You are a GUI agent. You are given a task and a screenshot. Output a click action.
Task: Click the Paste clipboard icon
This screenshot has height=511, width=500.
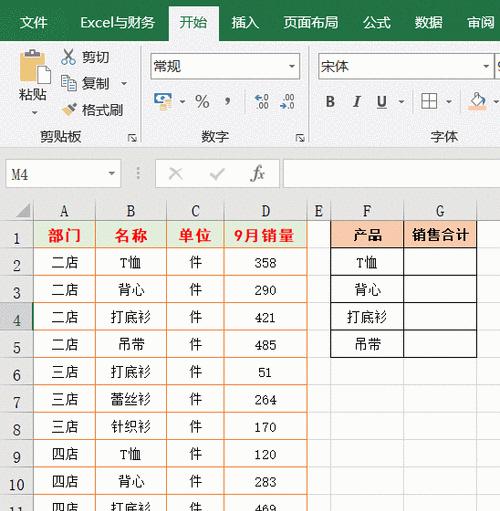coord(35,67)
